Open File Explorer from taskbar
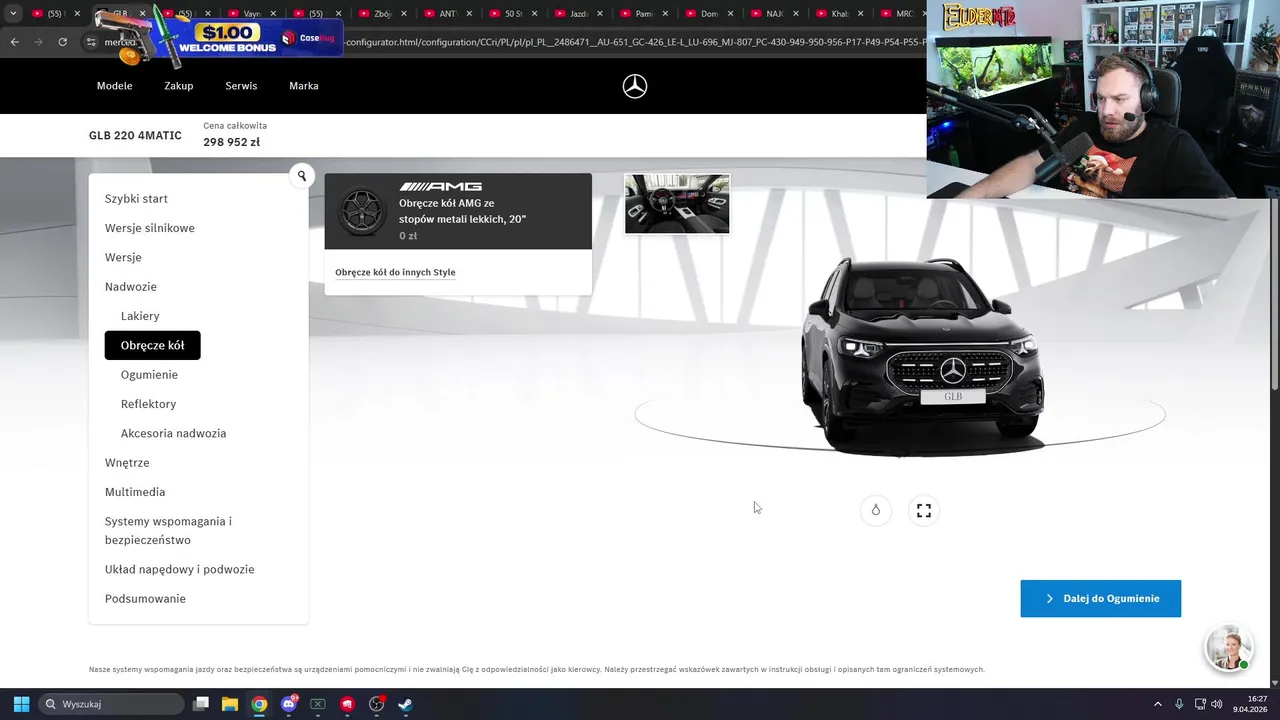1280x720 pixels. (230, 704)
